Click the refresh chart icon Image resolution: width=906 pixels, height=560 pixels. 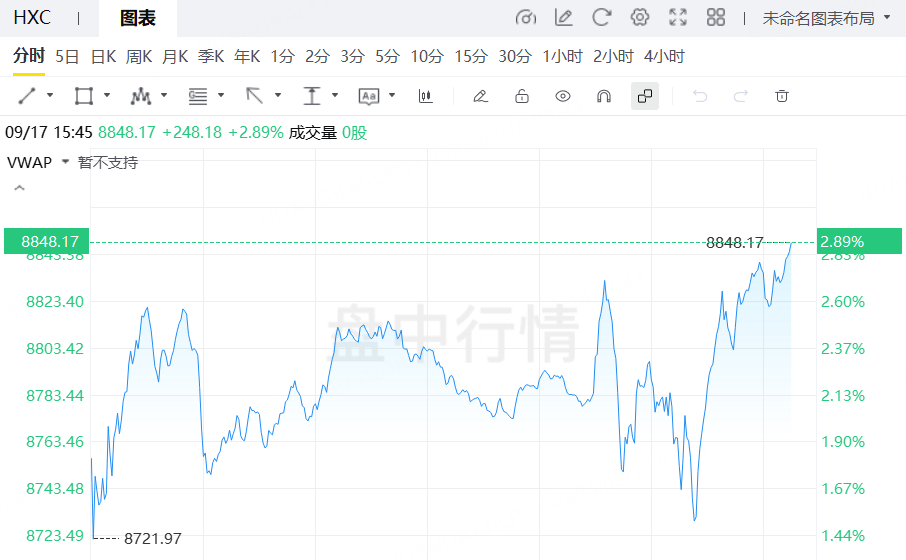pos(601,18)
